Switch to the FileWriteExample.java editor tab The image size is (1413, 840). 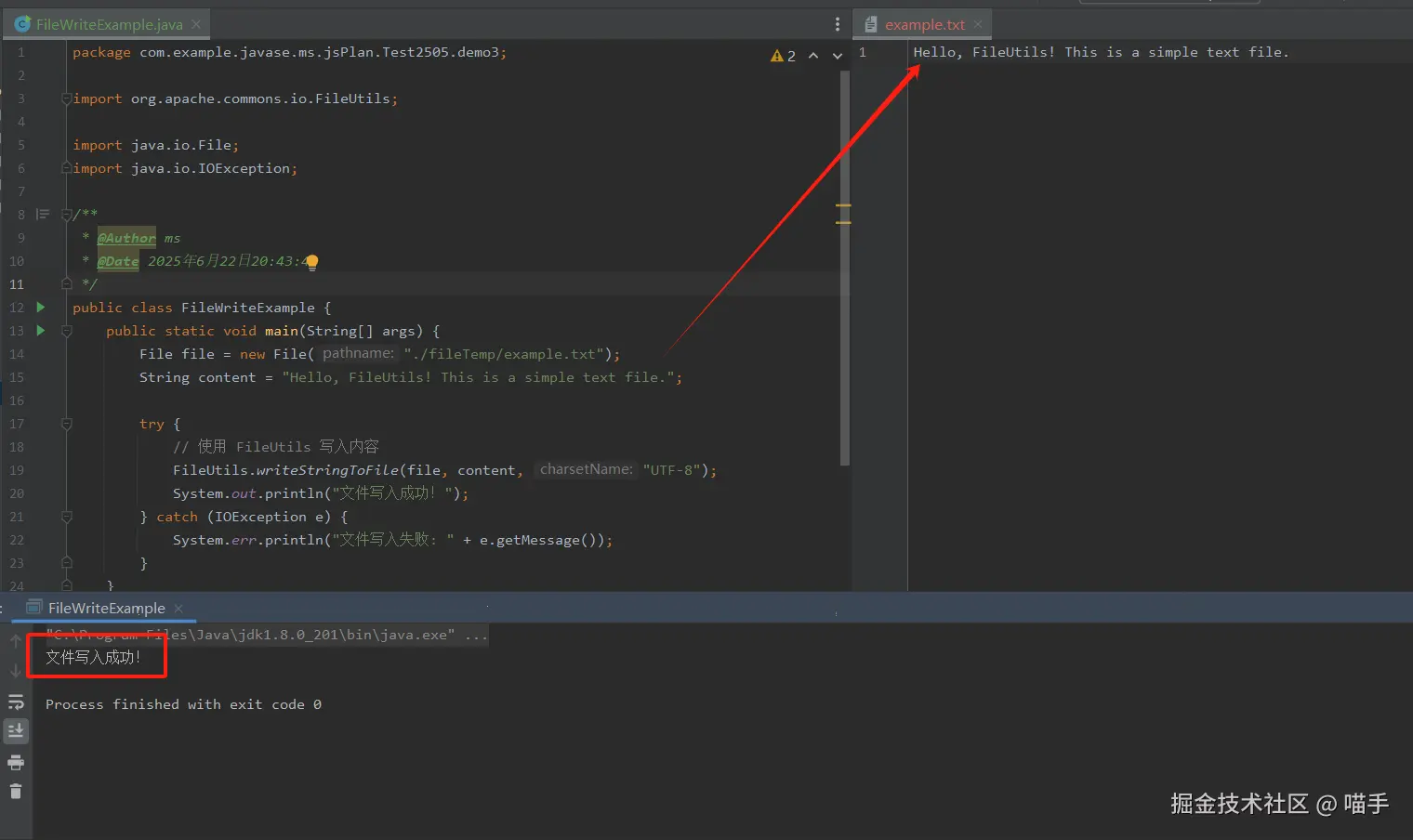click(109, 24)
